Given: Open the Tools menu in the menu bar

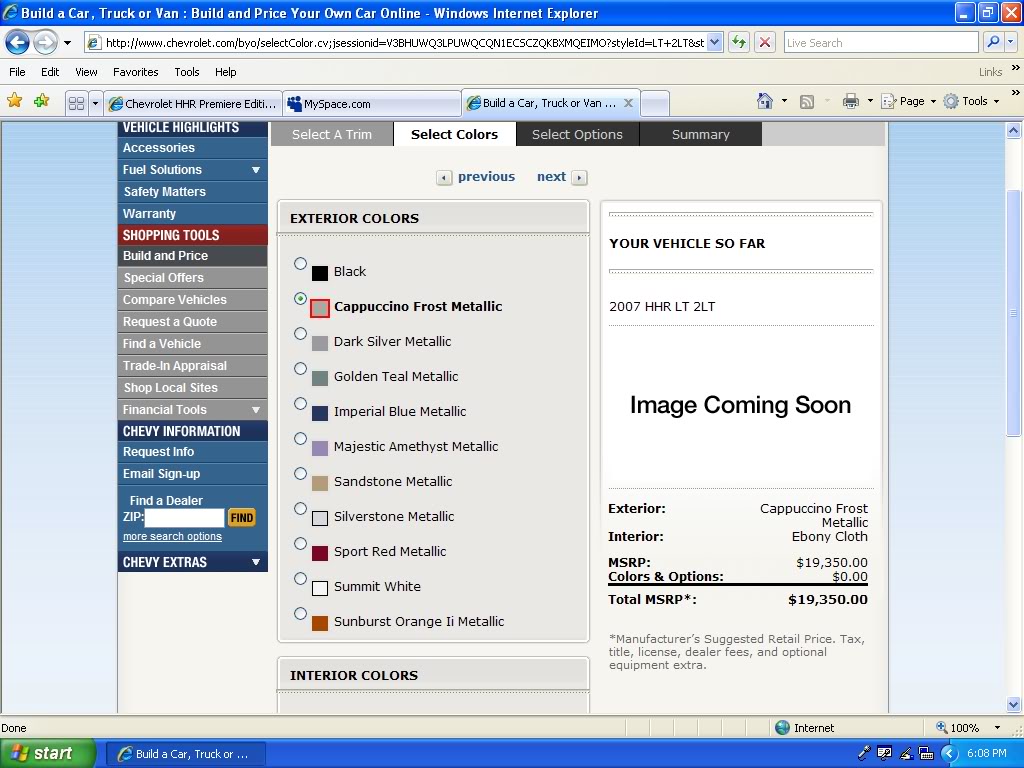Looking at the screenshot, I should pyautogui.click(x=186, y=71).
